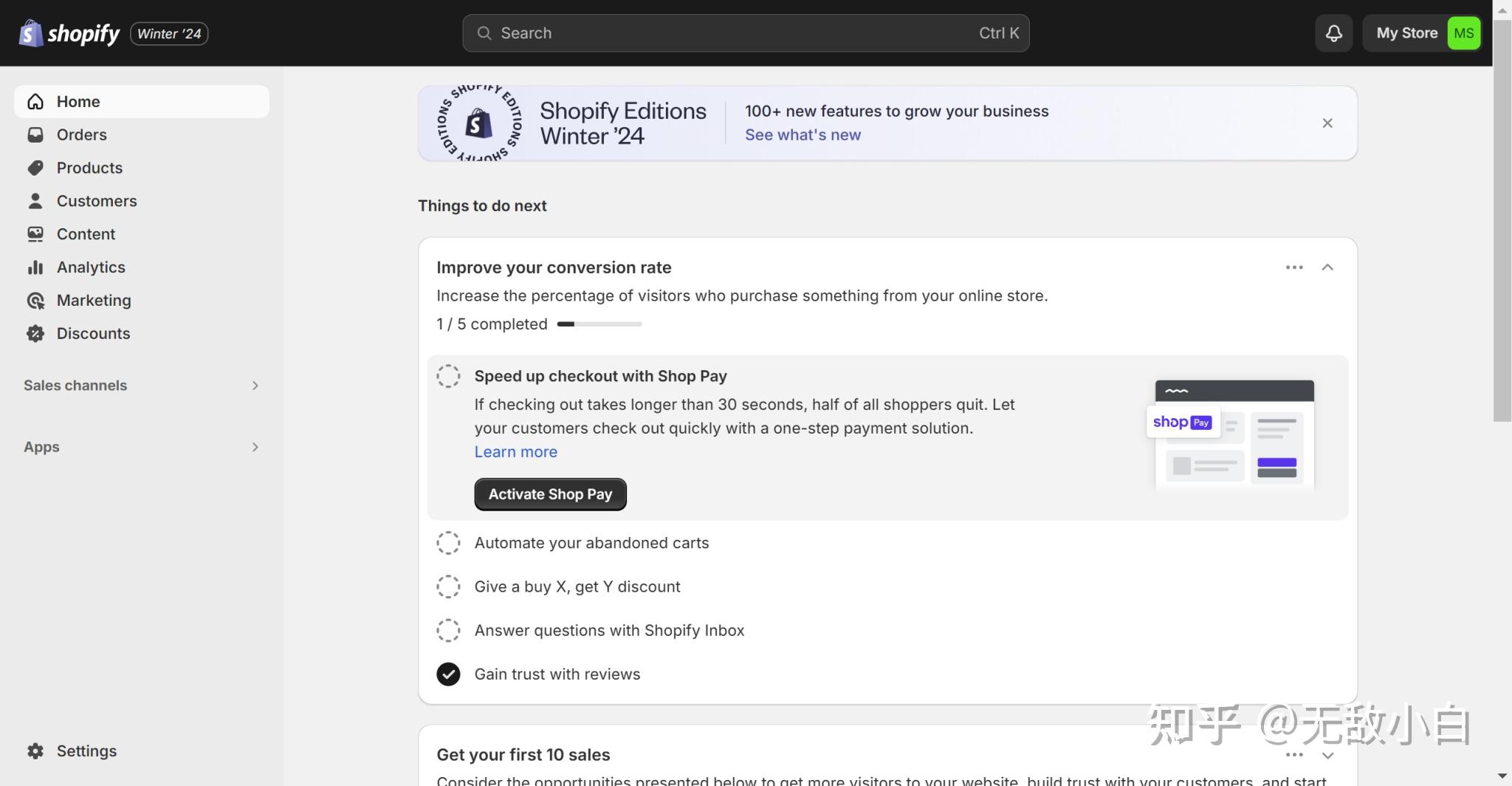Expand the Apps section
This screenshot has height=786, width=1512.
(x=255, y=447)
